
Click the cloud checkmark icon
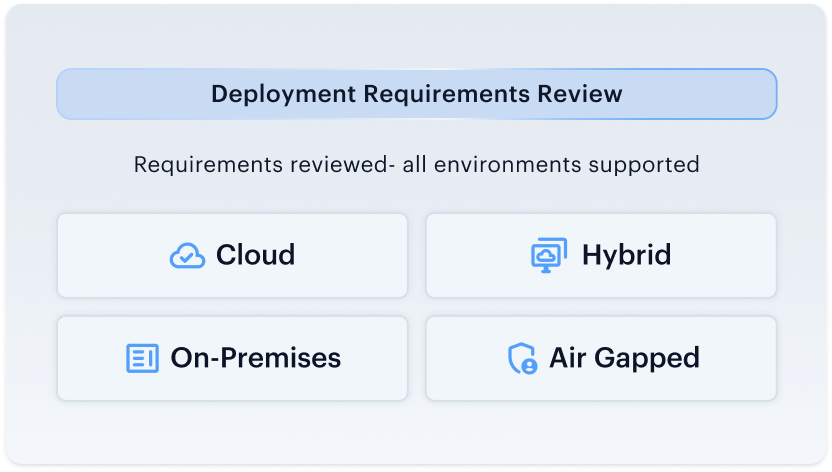pyautogui.click(x=187, y=256)
